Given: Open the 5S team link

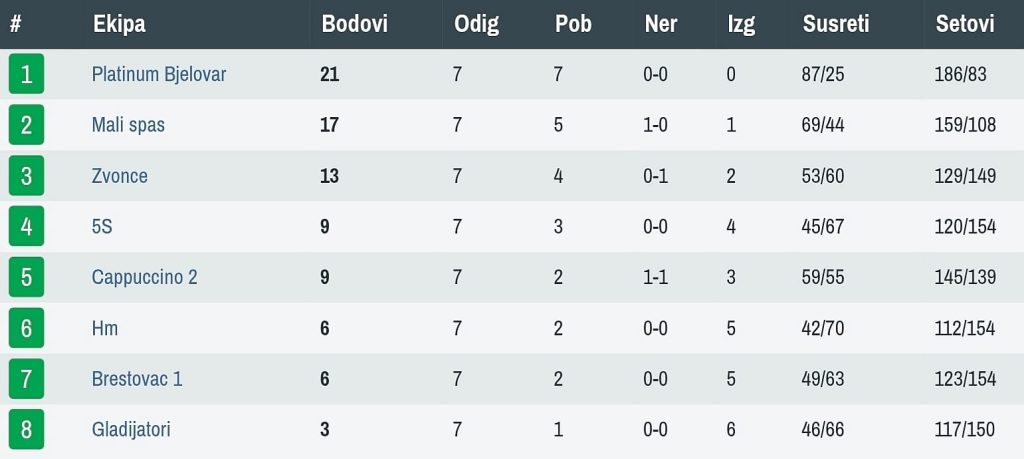Looking at the screenshot, I should tap(102, 227).
